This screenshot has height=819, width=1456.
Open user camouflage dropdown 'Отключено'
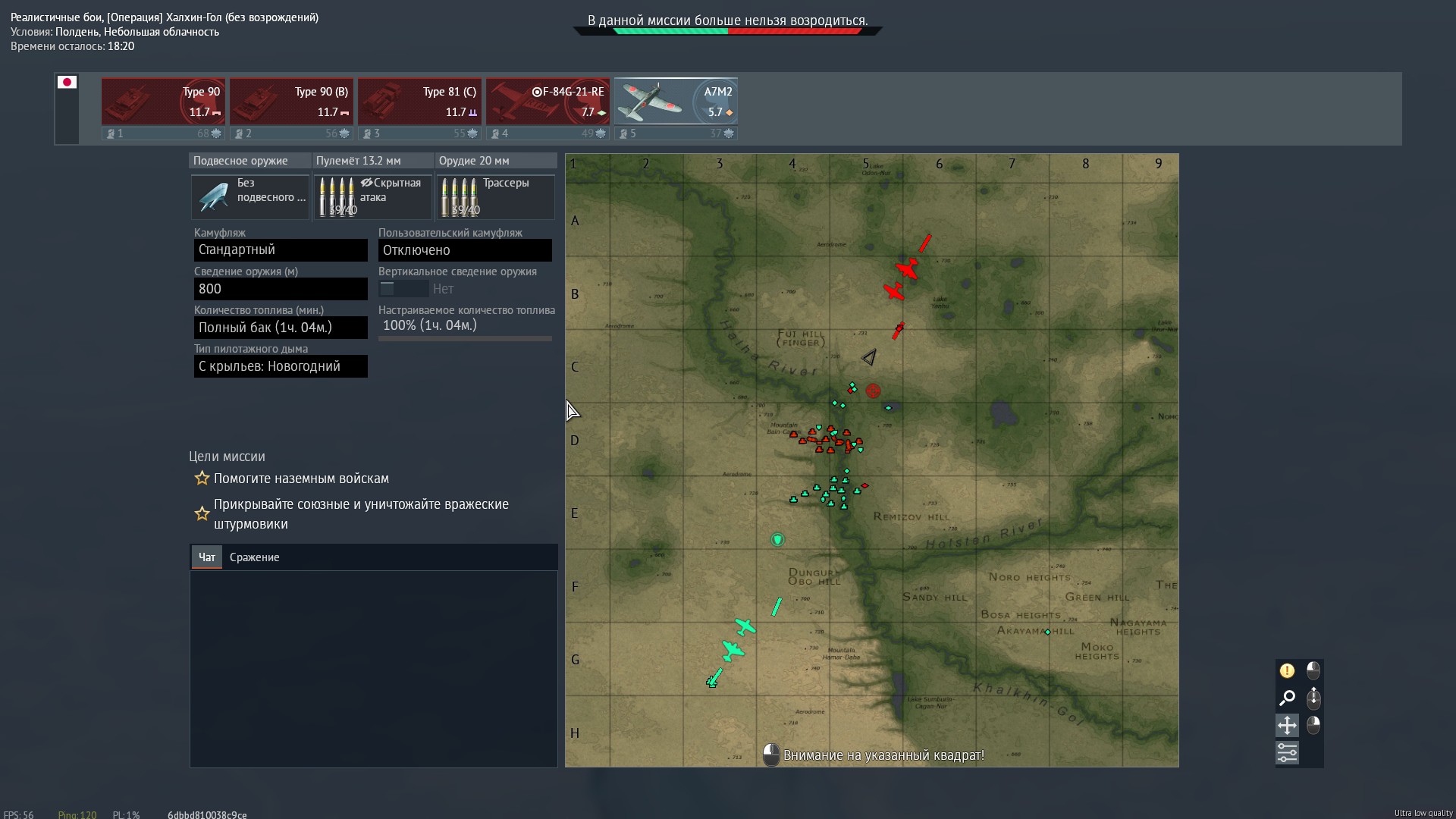point(465,250)
